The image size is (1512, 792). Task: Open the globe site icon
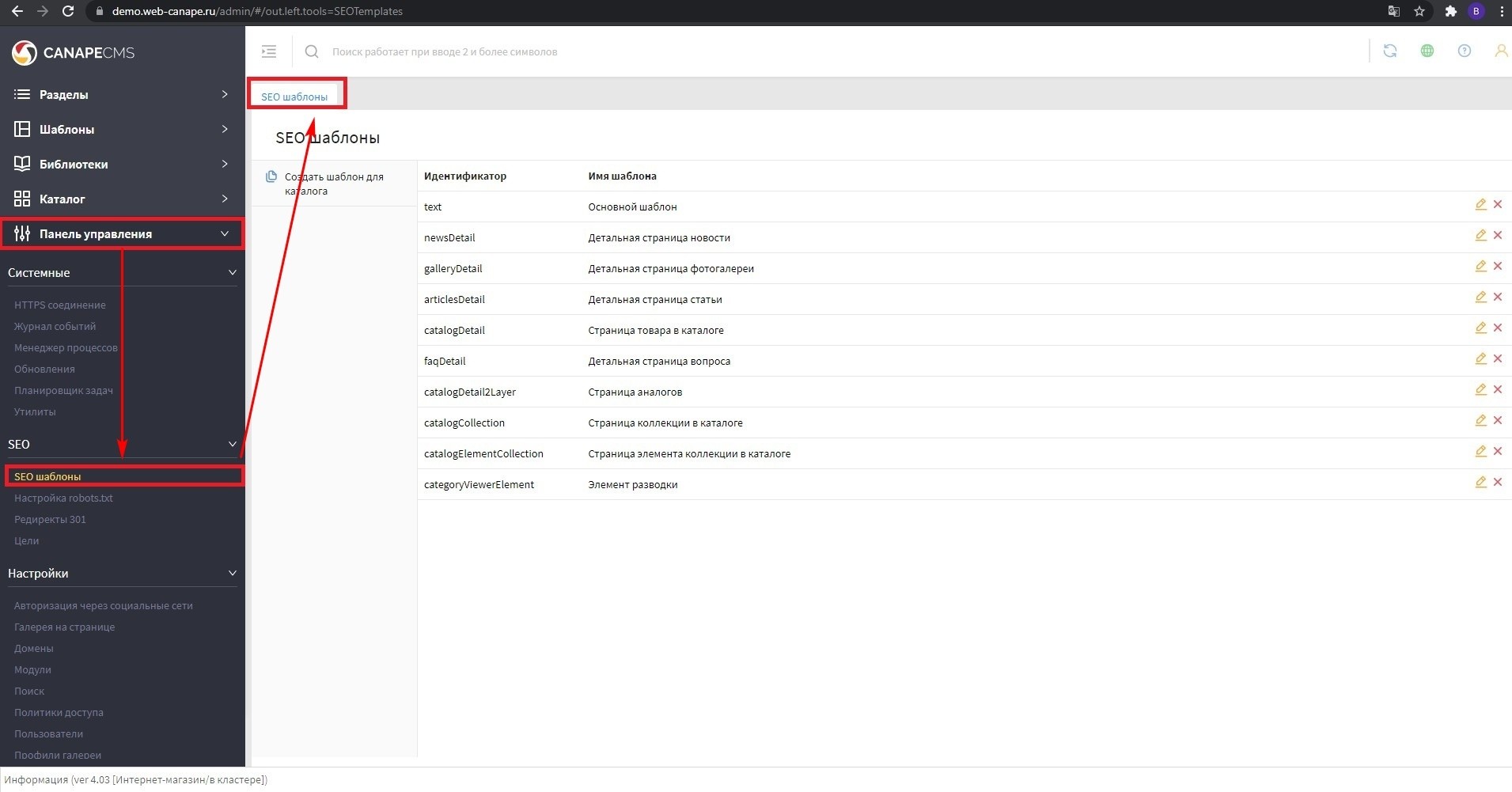coord(1427,51)
